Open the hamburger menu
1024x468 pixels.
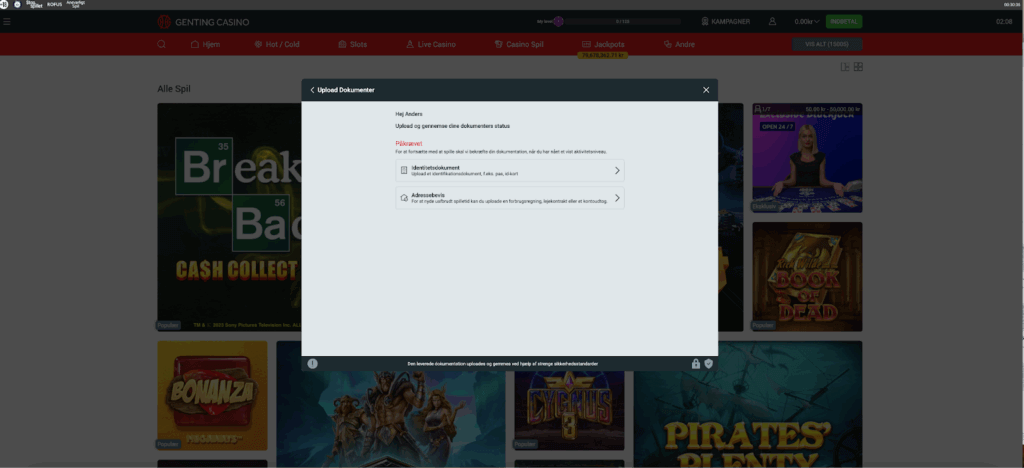tap(7, 22)
